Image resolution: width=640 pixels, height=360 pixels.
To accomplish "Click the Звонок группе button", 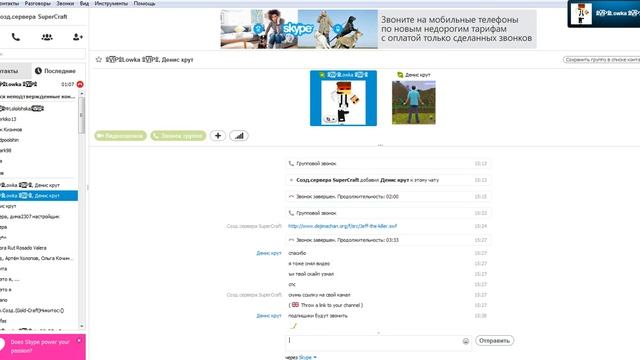I will tap(178, 136).
